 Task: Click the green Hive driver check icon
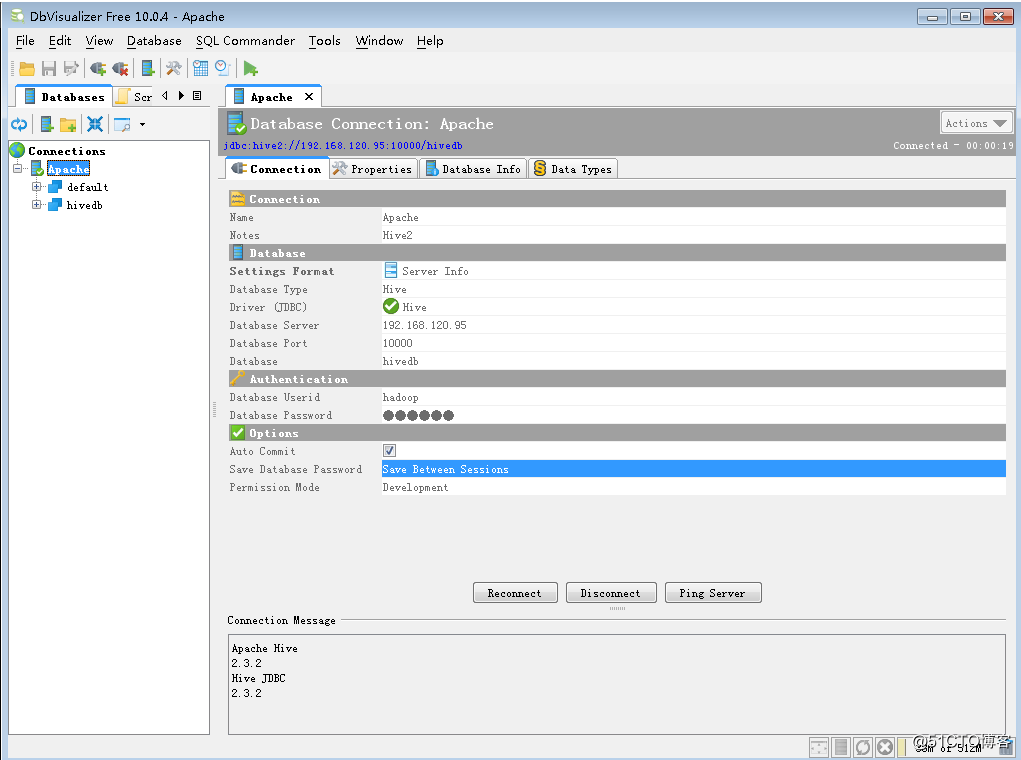391,306
